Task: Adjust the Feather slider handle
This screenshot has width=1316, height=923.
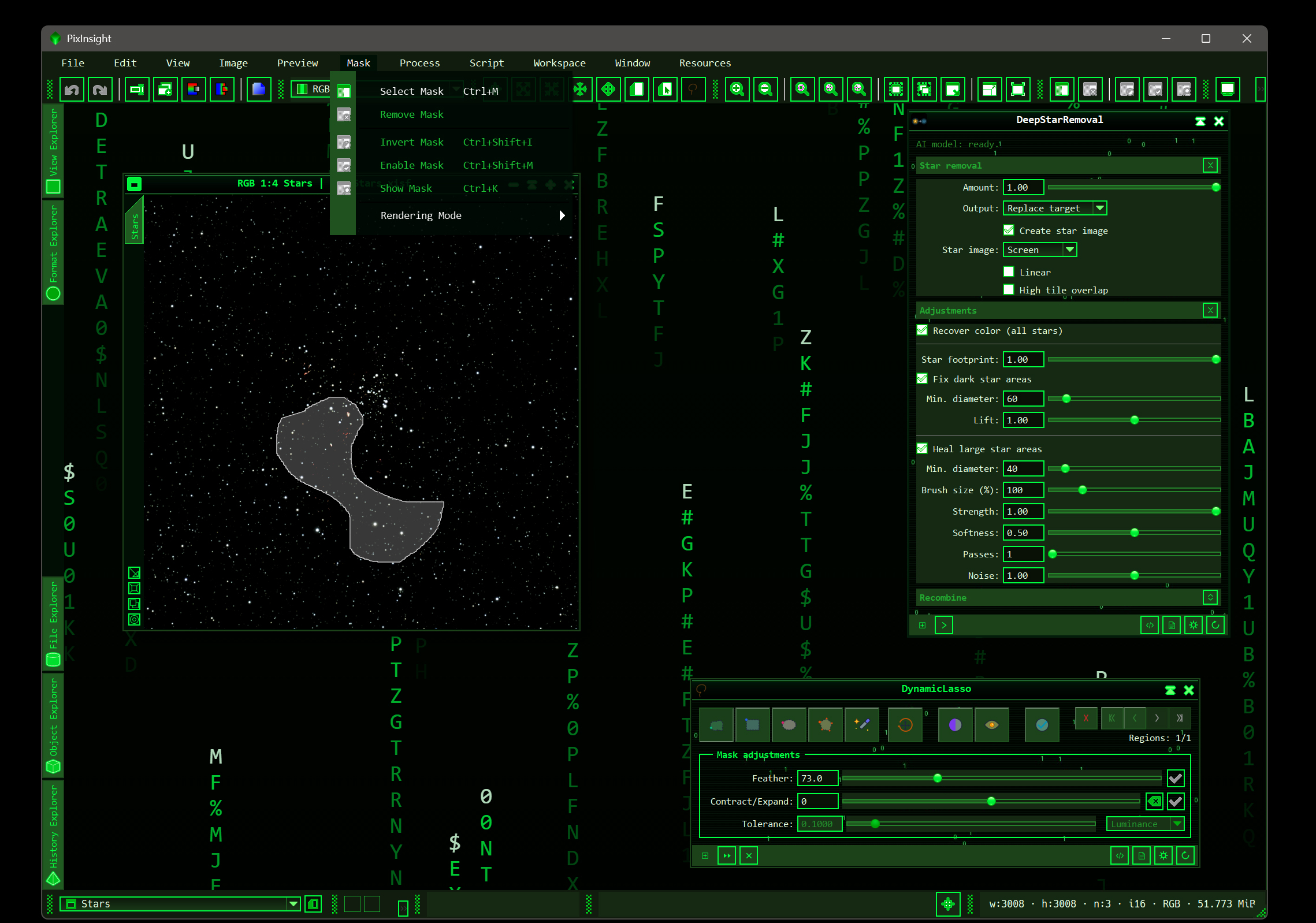Action: click(938, 778)
